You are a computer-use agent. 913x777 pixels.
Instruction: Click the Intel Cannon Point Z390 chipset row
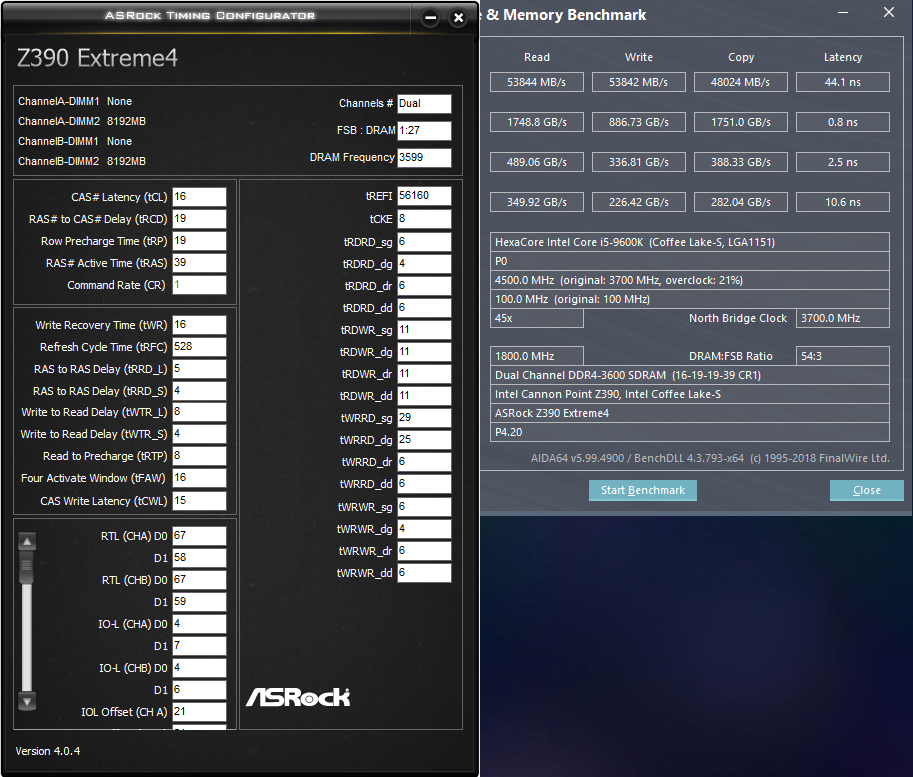click(689, 394)
